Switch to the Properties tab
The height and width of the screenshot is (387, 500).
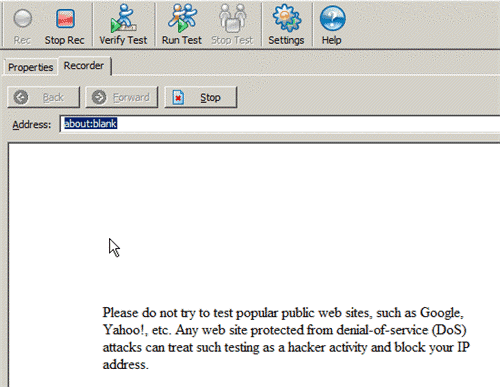coord(30,67)
